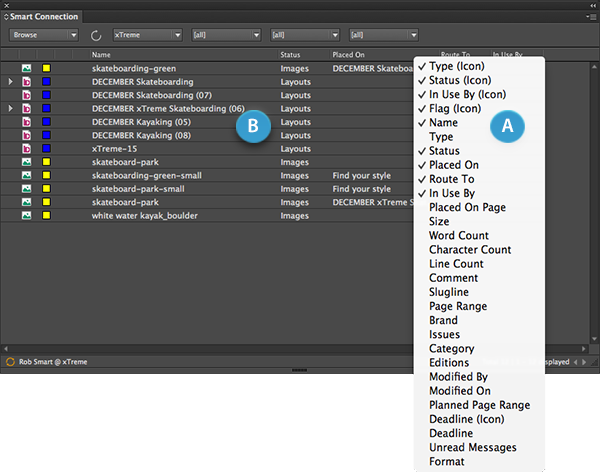Select Modified On menu entry
Image resolution: width=600 pixels, height=472 pixels.
coord(479,391)
